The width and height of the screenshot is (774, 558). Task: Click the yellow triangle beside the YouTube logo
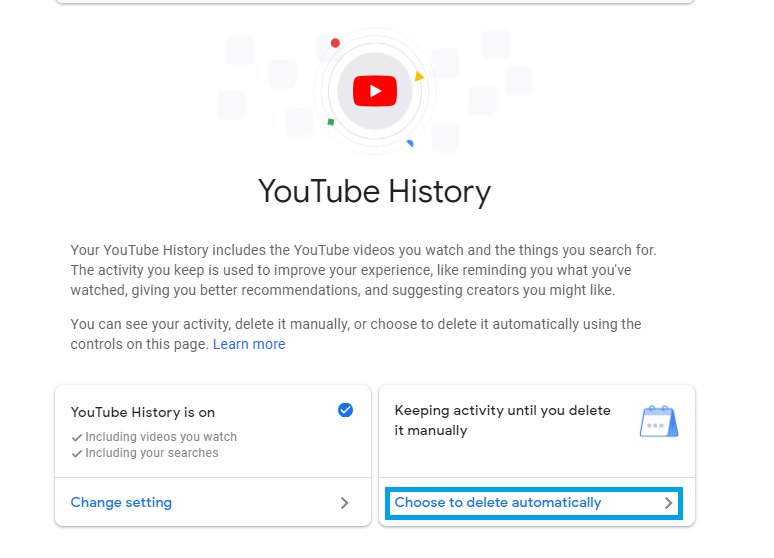click(419, 76)
